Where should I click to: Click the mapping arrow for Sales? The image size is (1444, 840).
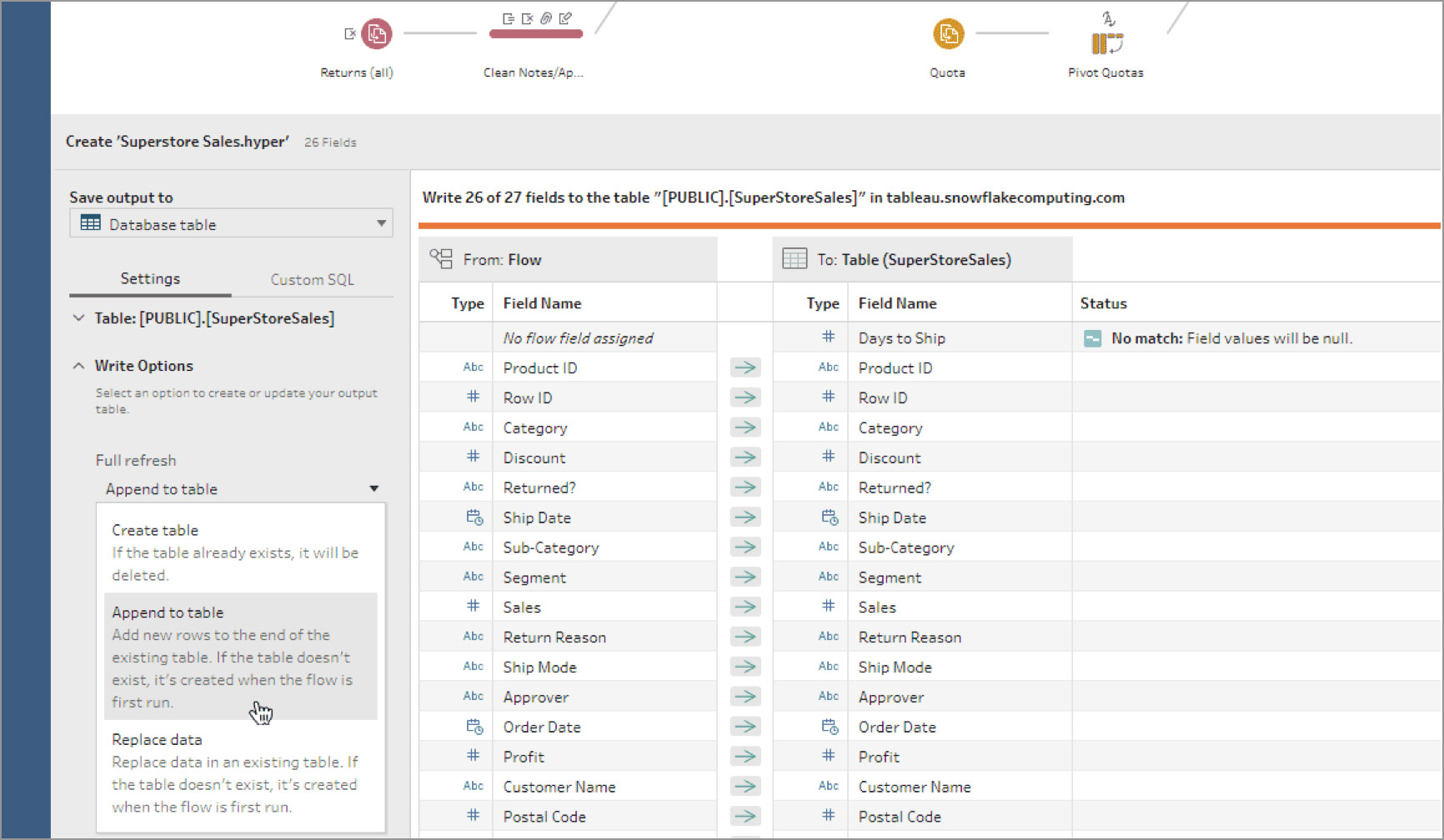745,607
